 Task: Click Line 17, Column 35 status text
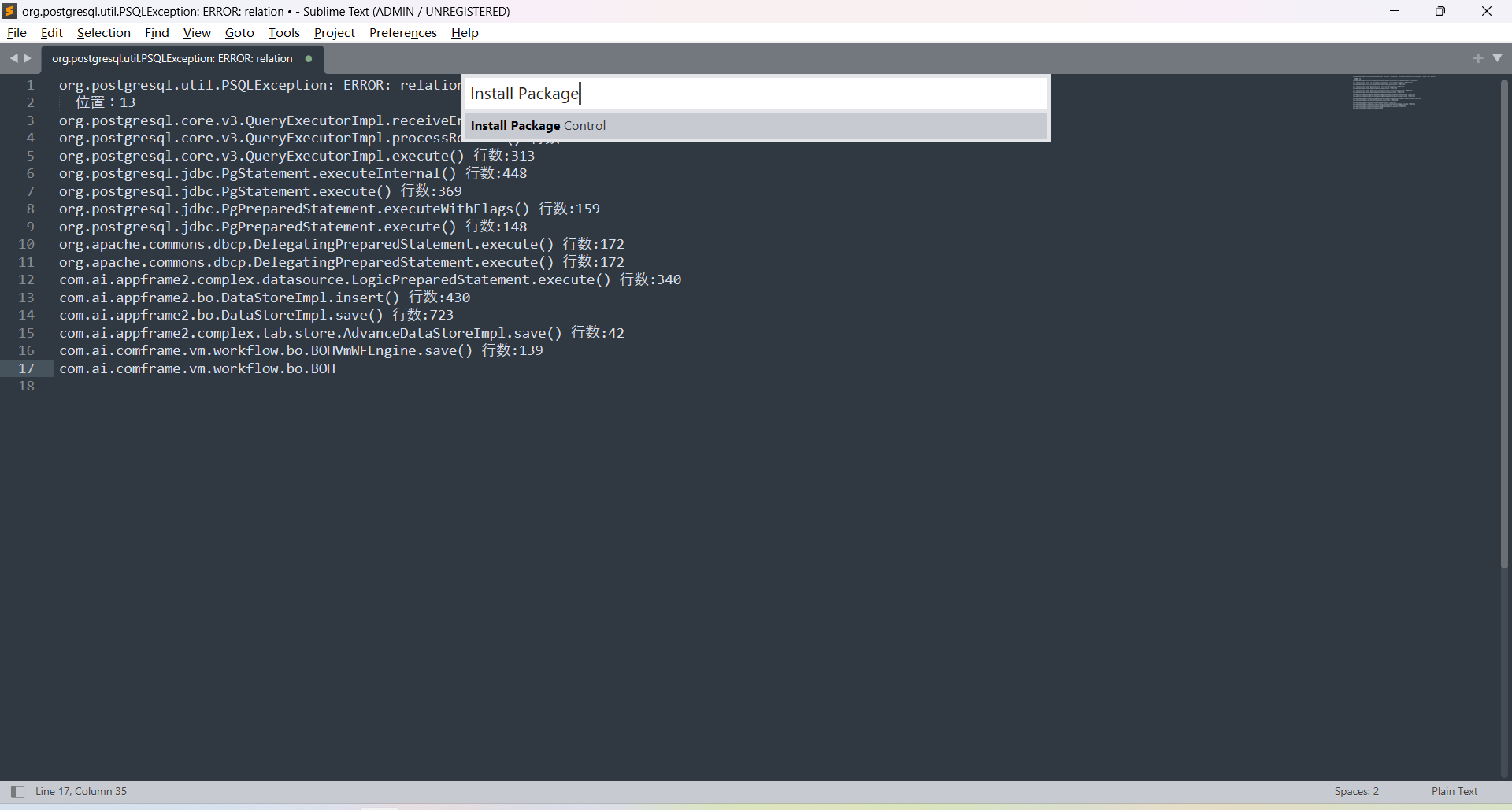(81, 791)
